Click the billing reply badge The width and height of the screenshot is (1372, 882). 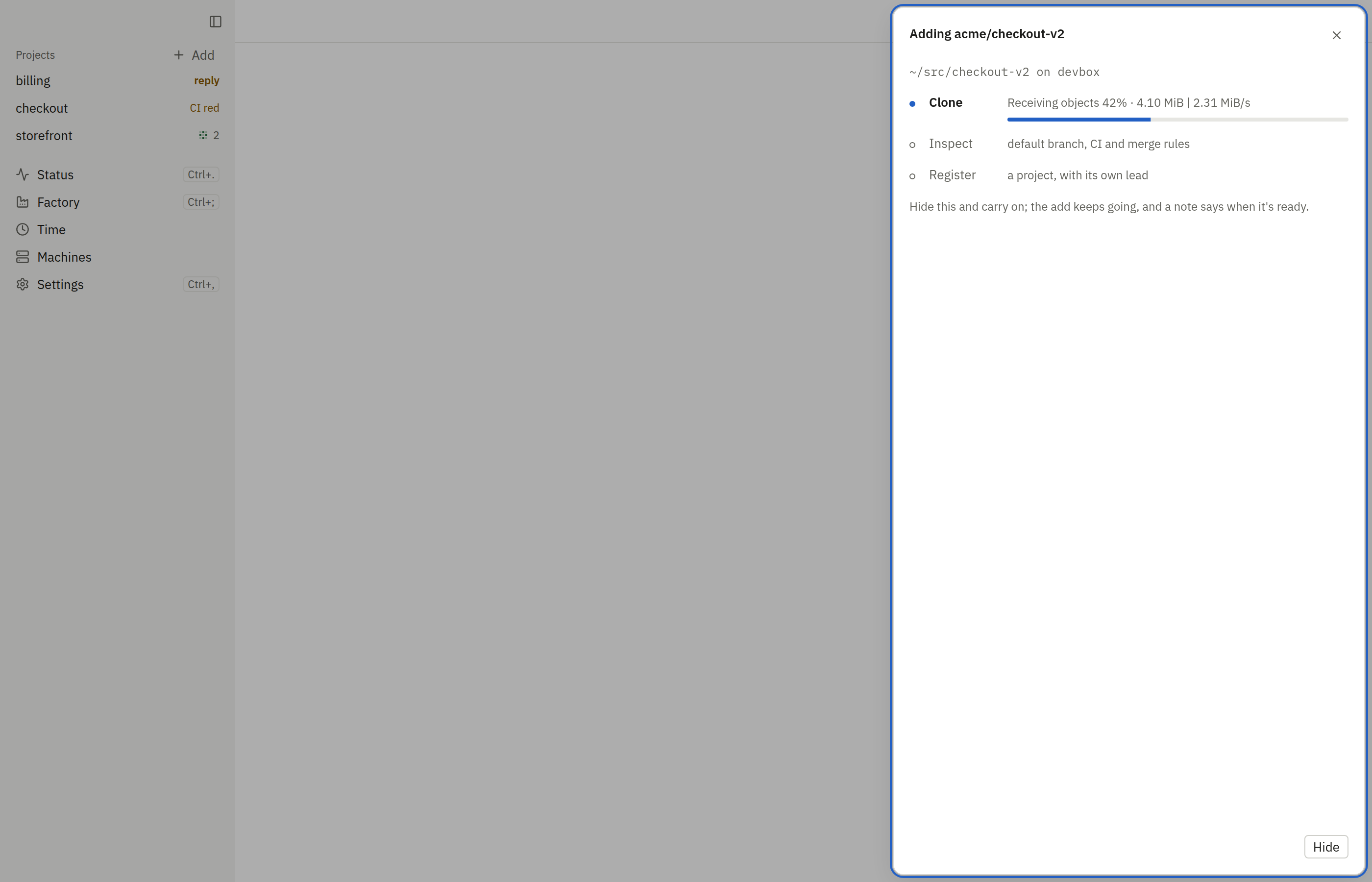coord(206,81)
